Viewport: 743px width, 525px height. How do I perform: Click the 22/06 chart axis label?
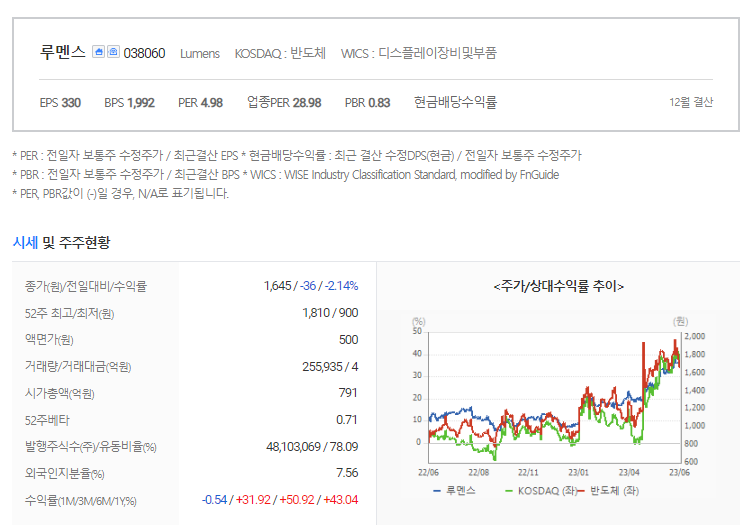coord(428,472)
